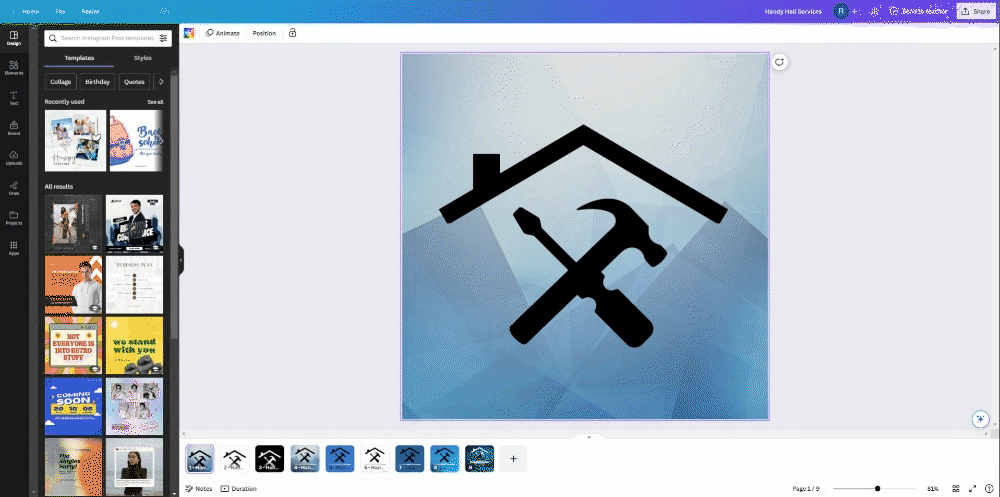Select page 8 thumbnail
This screenshot has height=497, width=1000.
pyautogui.click(x=445, y=459)
